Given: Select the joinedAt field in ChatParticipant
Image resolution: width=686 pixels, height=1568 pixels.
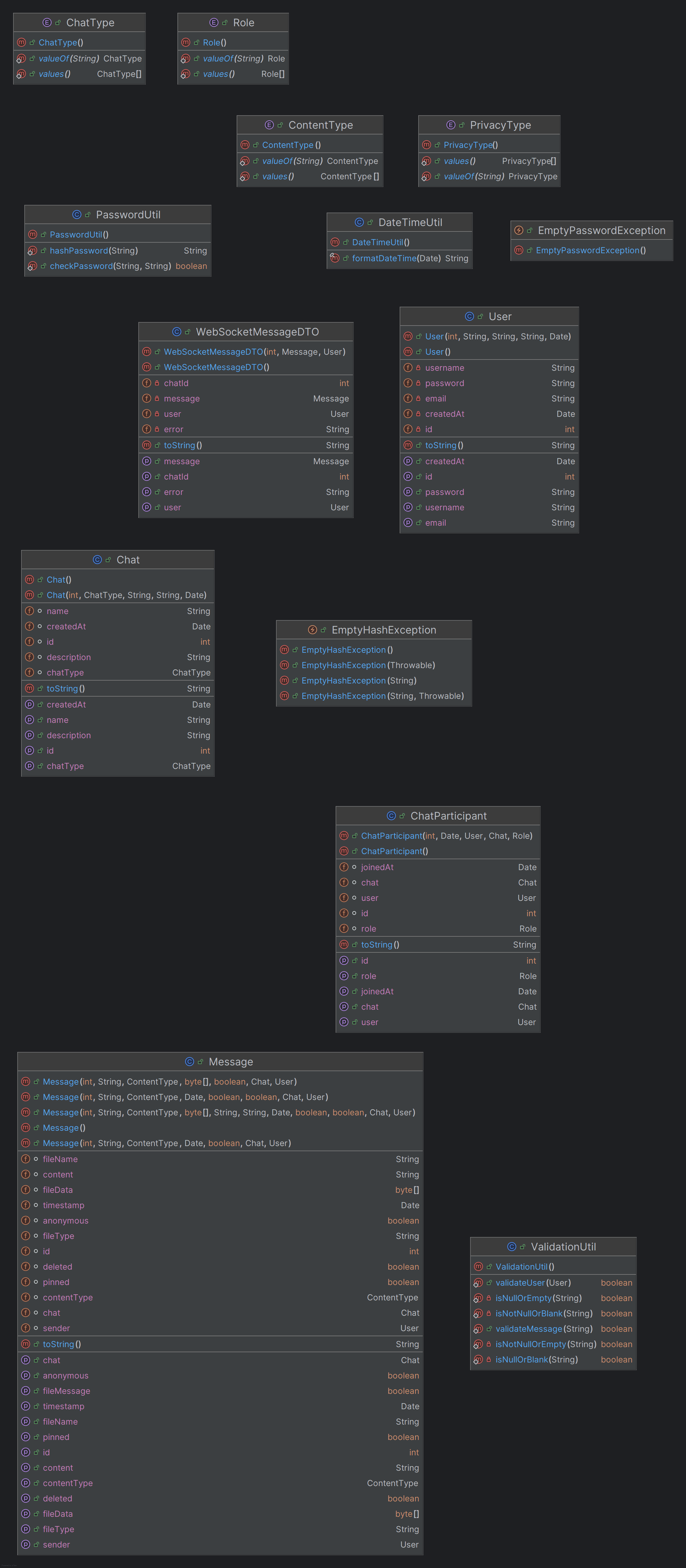Looking at the screenshot, I should coord(377,867).
